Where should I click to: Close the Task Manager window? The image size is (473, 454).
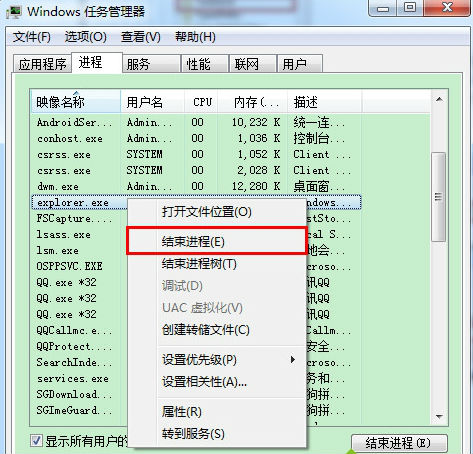pyautogui.click(x=447, y=8)
